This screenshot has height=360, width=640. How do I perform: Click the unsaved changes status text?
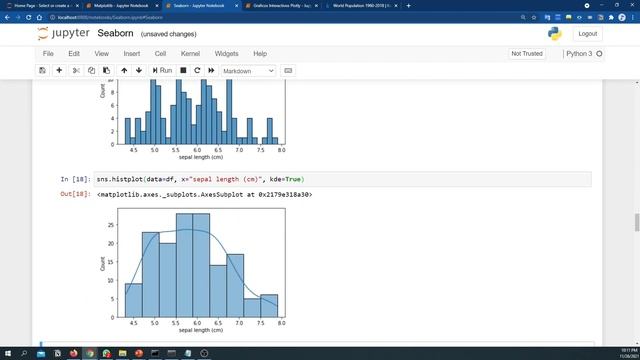point(169,34)
